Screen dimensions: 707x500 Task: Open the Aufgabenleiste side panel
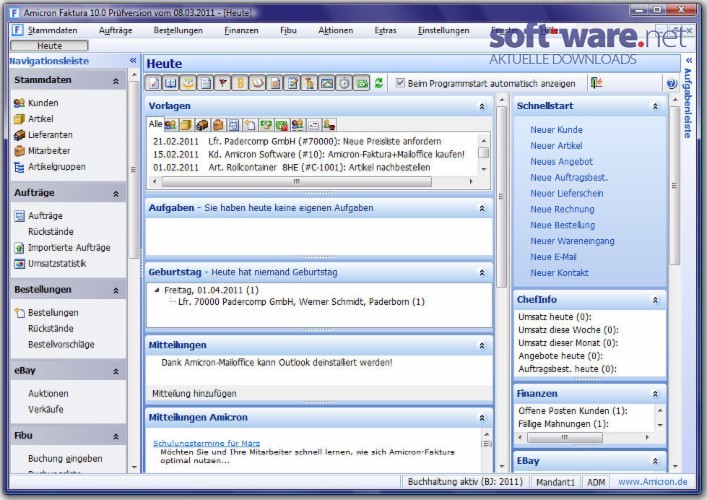(689, 103)
